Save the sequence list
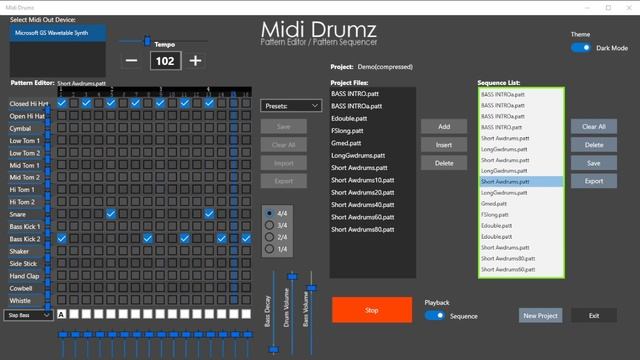The image size is (640, 360). [x=594, y=163]
